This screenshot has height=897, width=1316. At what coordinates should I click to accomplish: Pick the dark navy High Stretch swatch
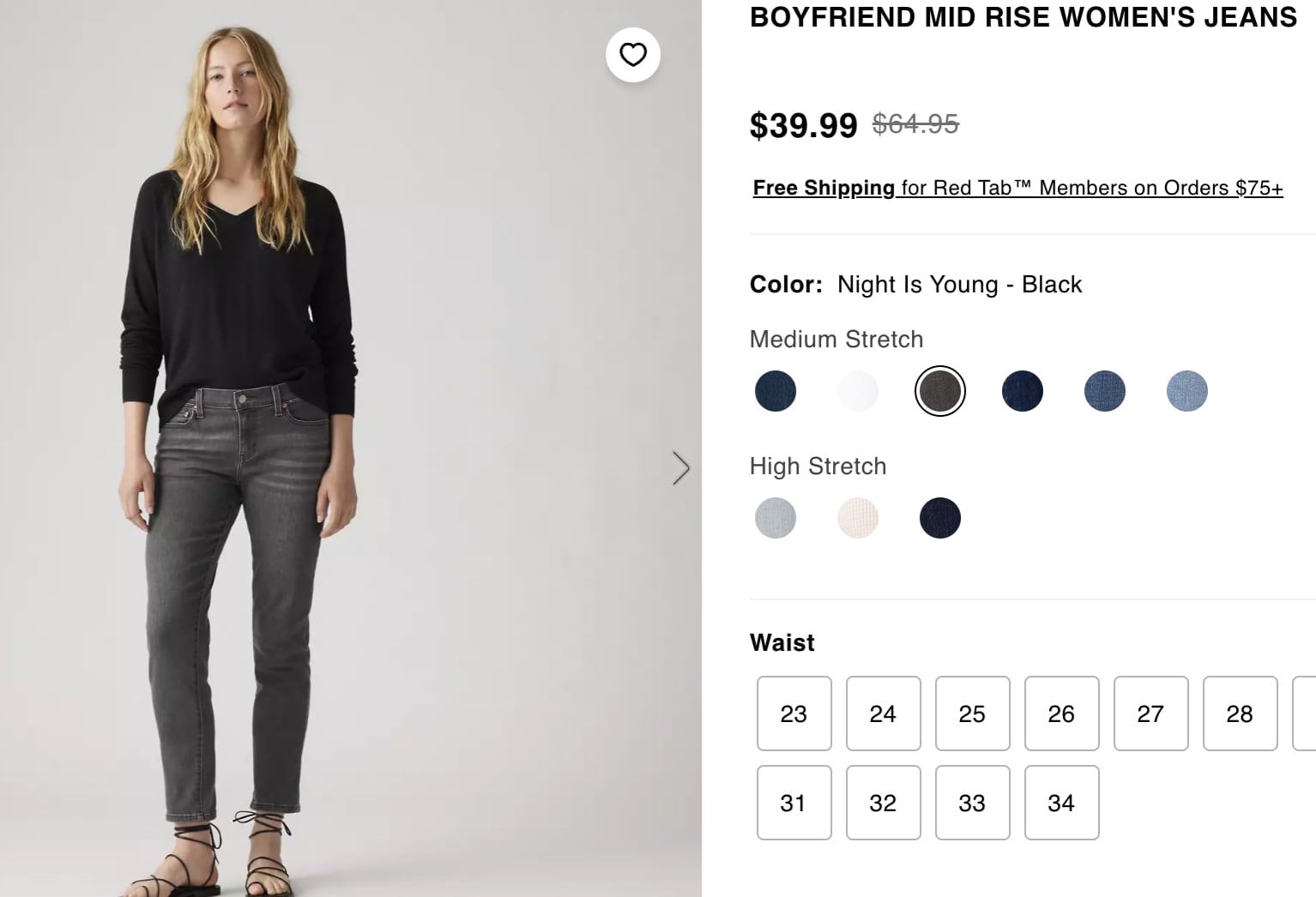click(940, 518)
